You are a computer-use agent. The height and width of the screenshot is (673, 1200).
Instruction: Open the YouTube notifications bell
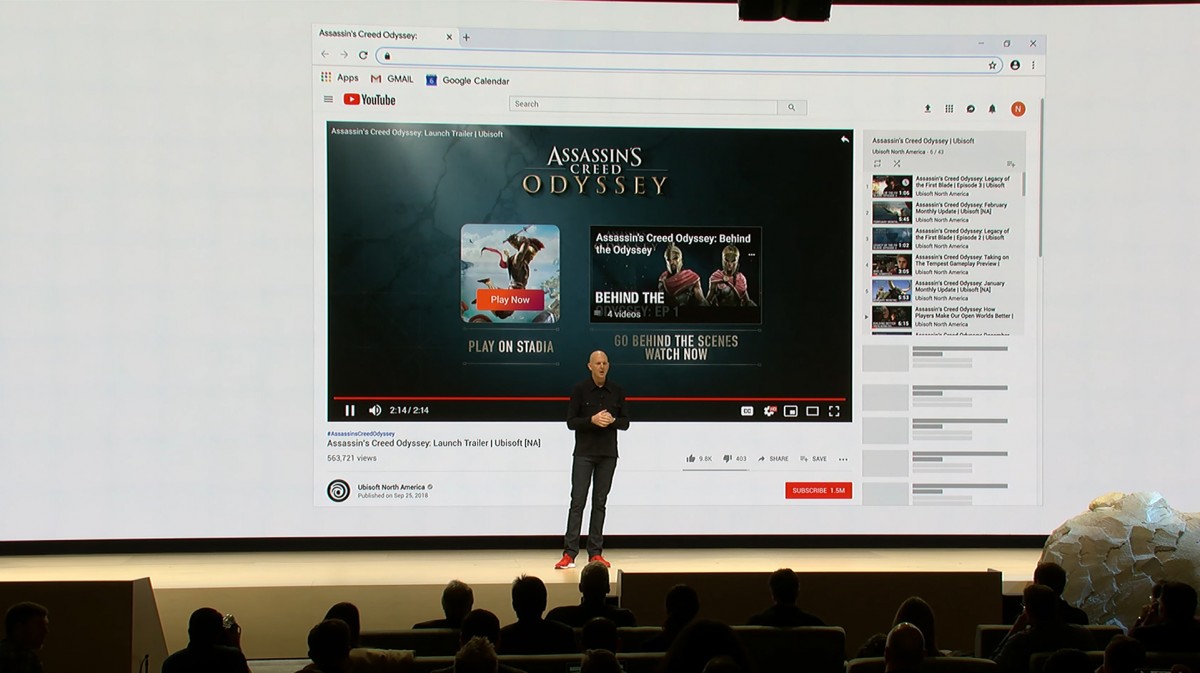pyautogui.click(x=992, y=109)
